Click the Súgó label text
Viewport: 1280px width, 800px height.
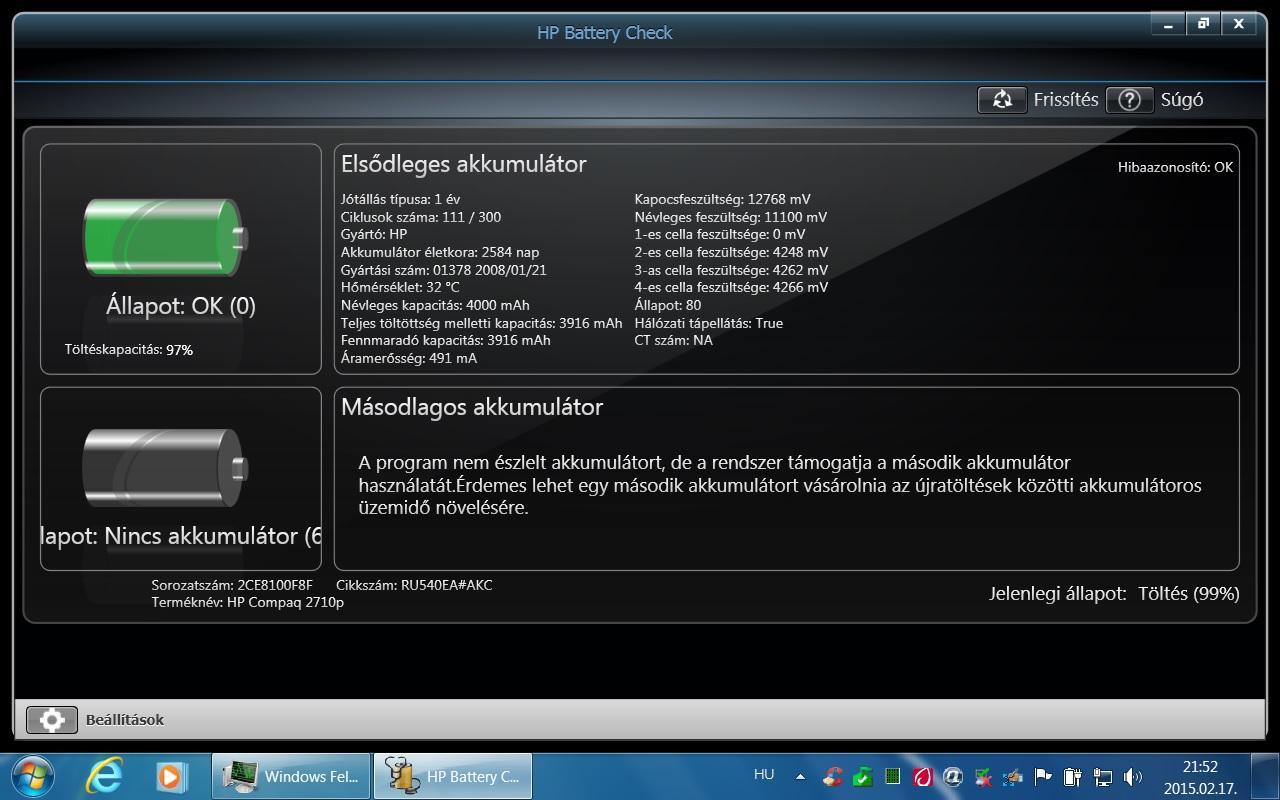[1182, 100]
